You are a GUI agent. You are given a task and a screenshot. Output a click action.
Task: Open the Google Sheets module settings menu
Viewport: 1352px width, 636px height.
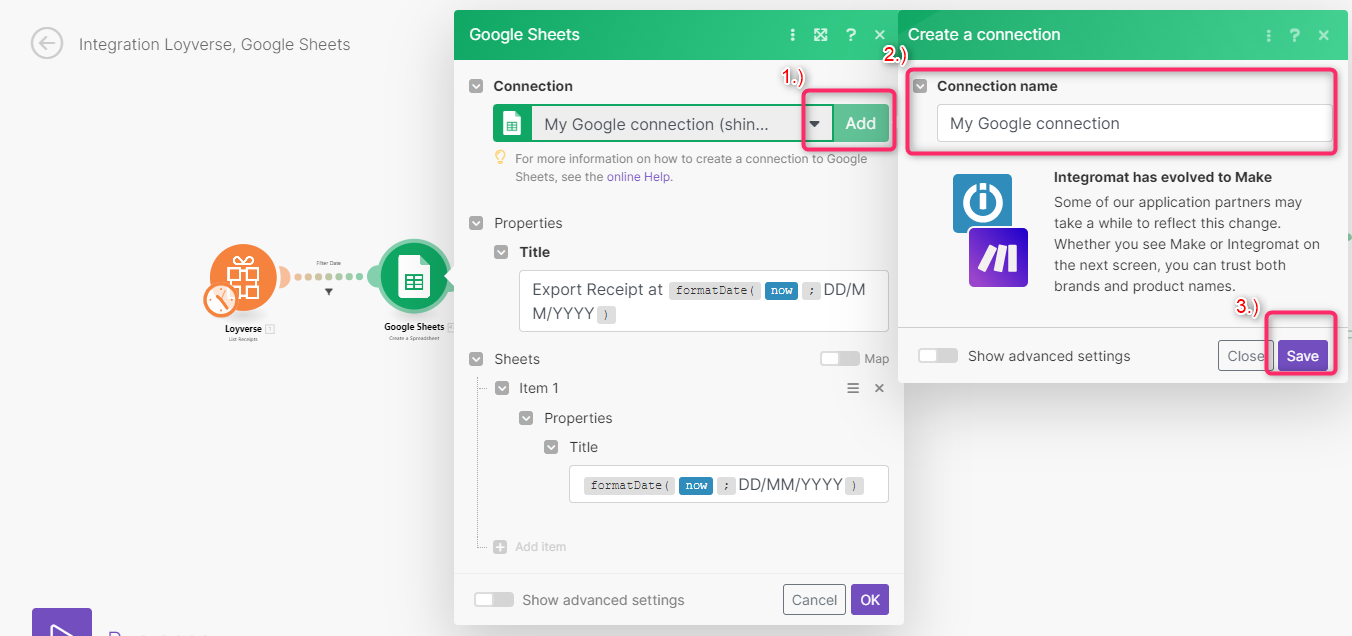tap(793, 34)
